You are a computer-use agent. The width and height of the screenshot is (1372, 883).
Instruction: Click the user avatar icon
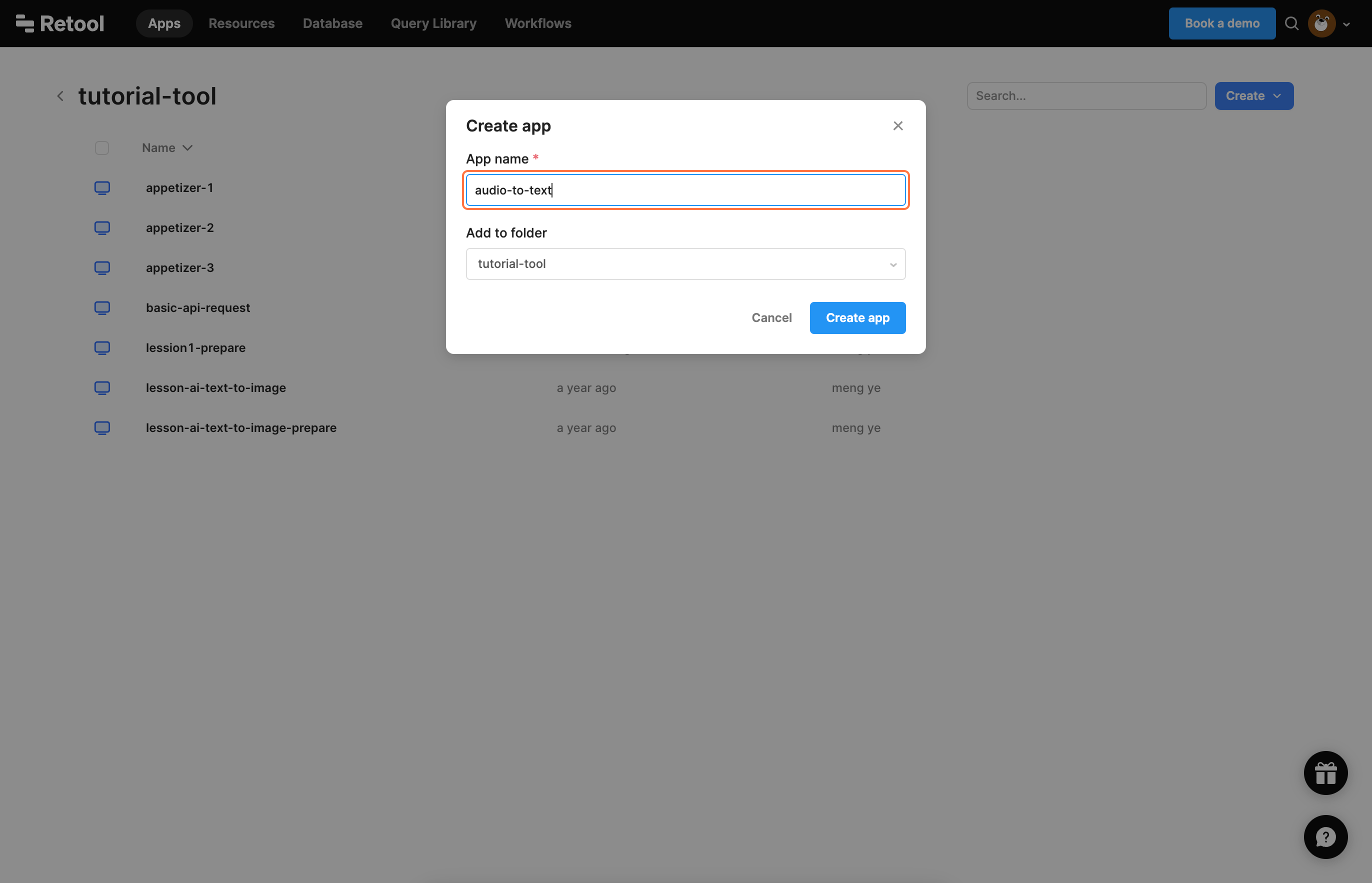tap(1321, 23)
